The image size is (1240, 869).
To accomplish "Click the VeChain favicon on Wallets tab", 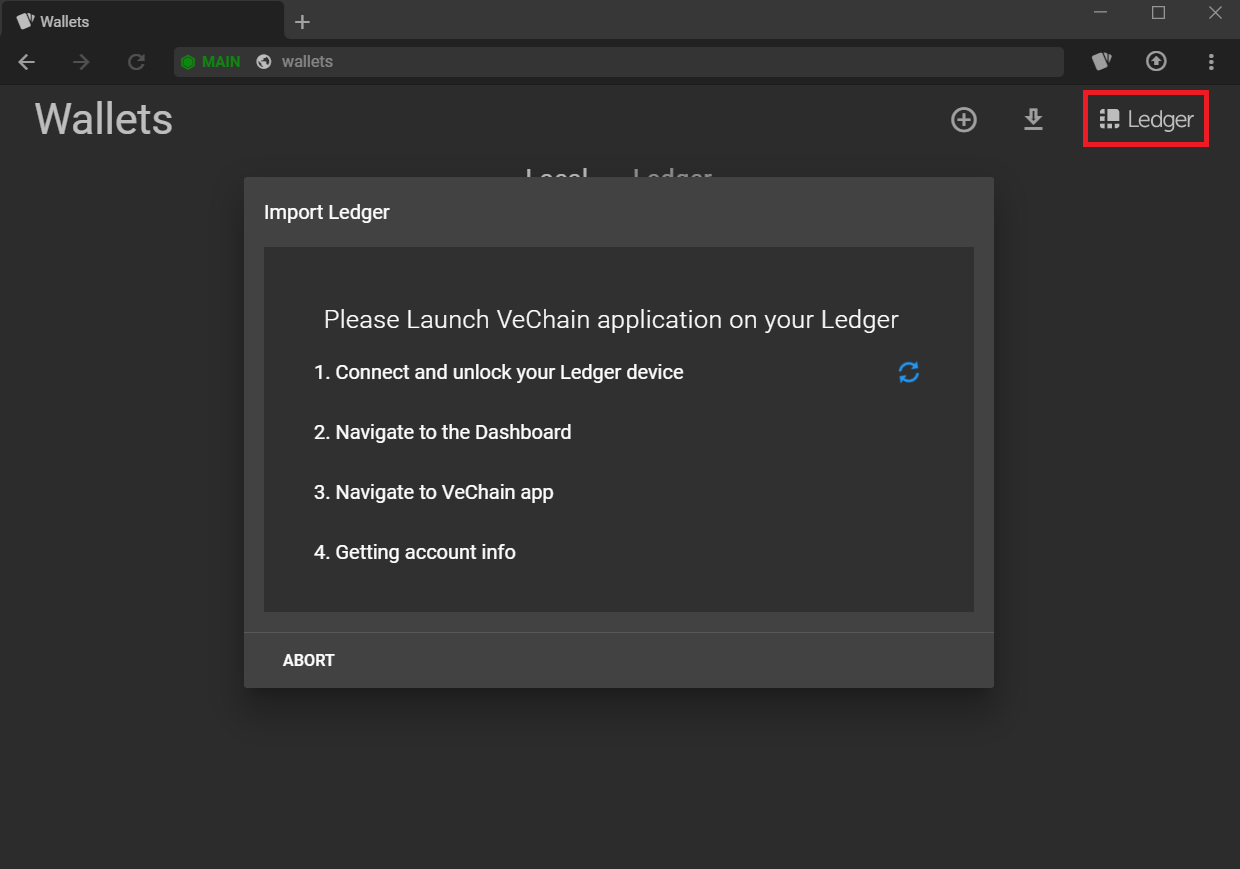I will point(27,20).
